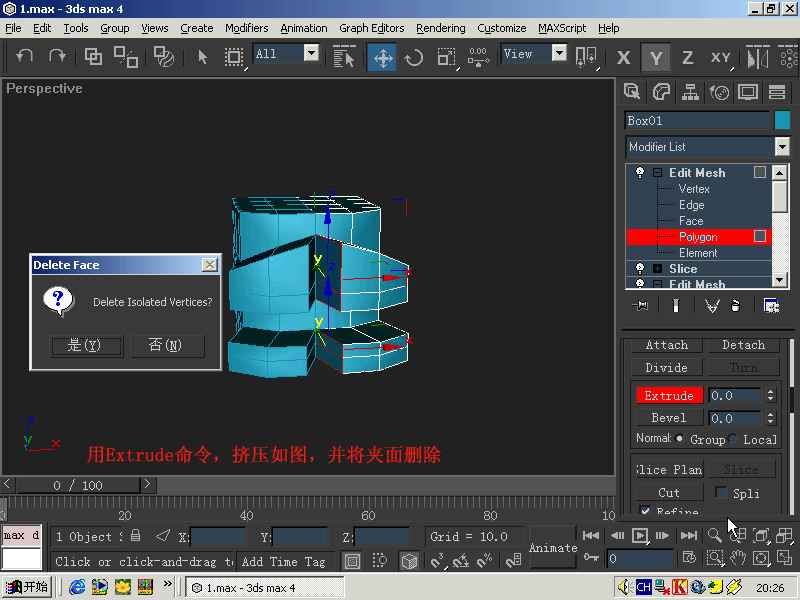800x600 pixels.
Task: Click the Windows 开始 Start button
Action: point(27,587)
